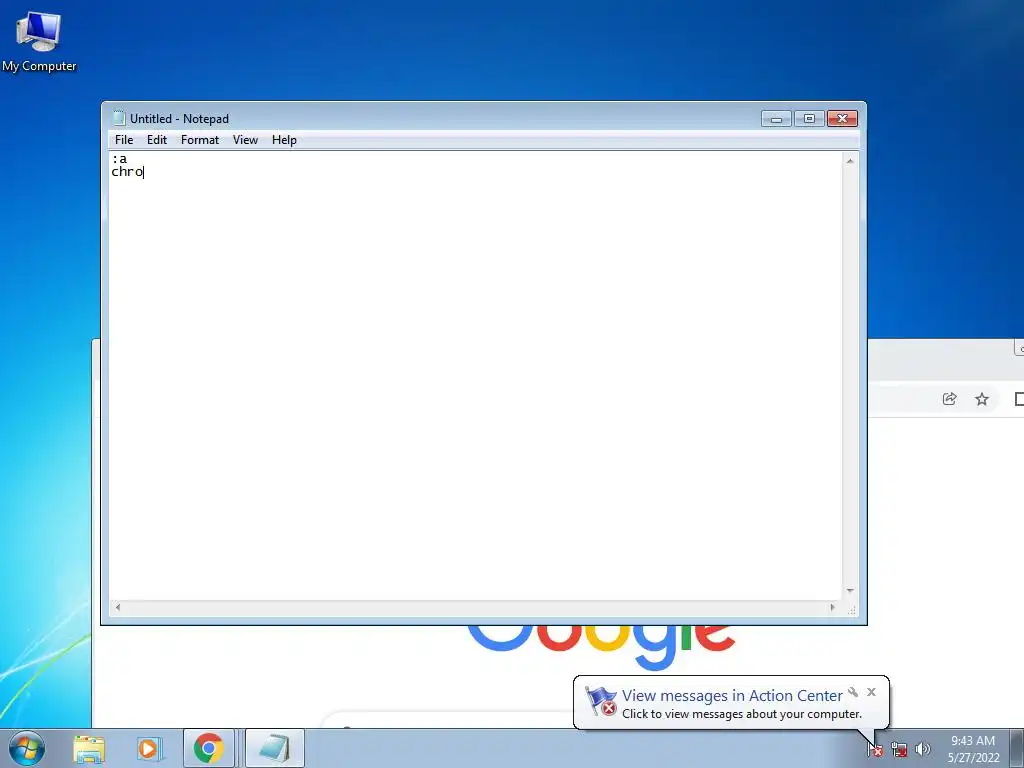Open the Help menu in Notepad

[x=284, y=140]
